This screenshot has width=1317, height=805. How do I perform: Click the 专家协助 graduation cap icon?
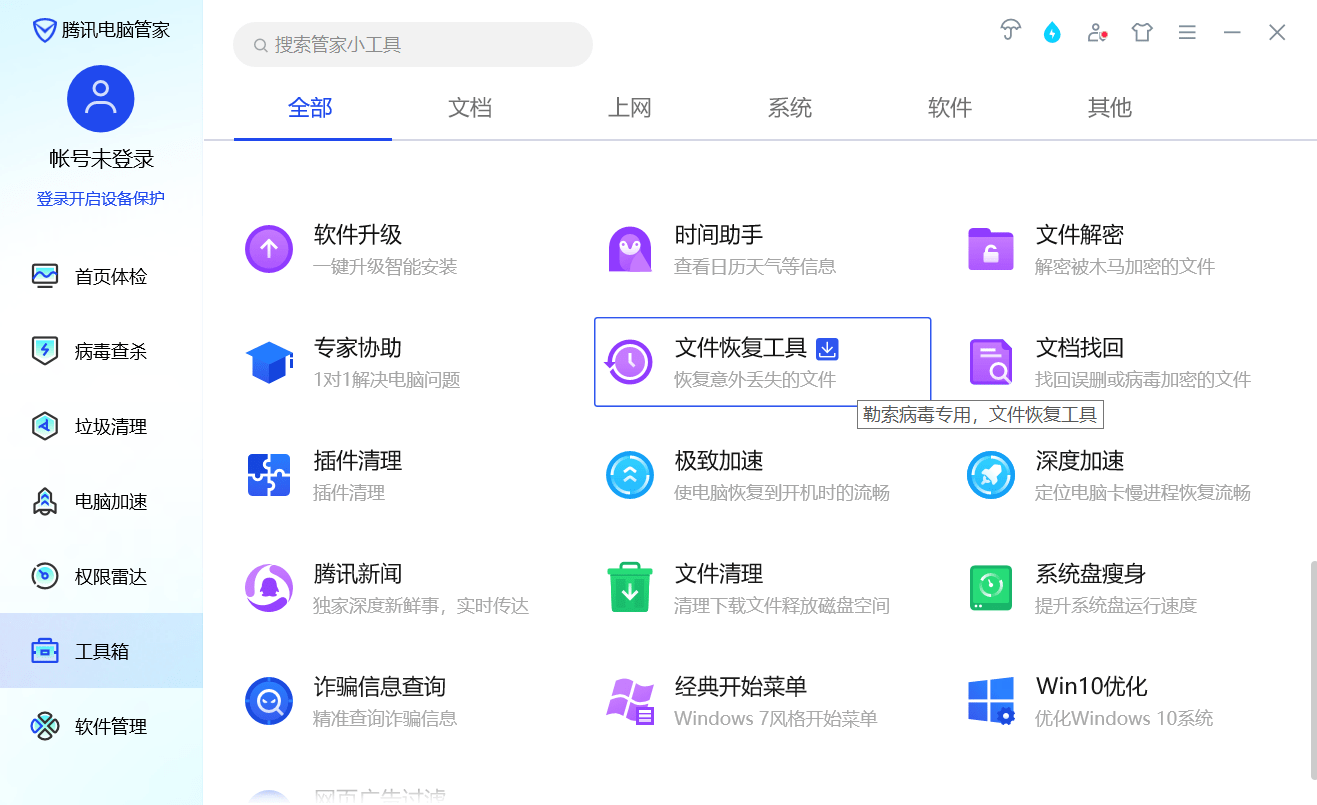pos(269,362)
